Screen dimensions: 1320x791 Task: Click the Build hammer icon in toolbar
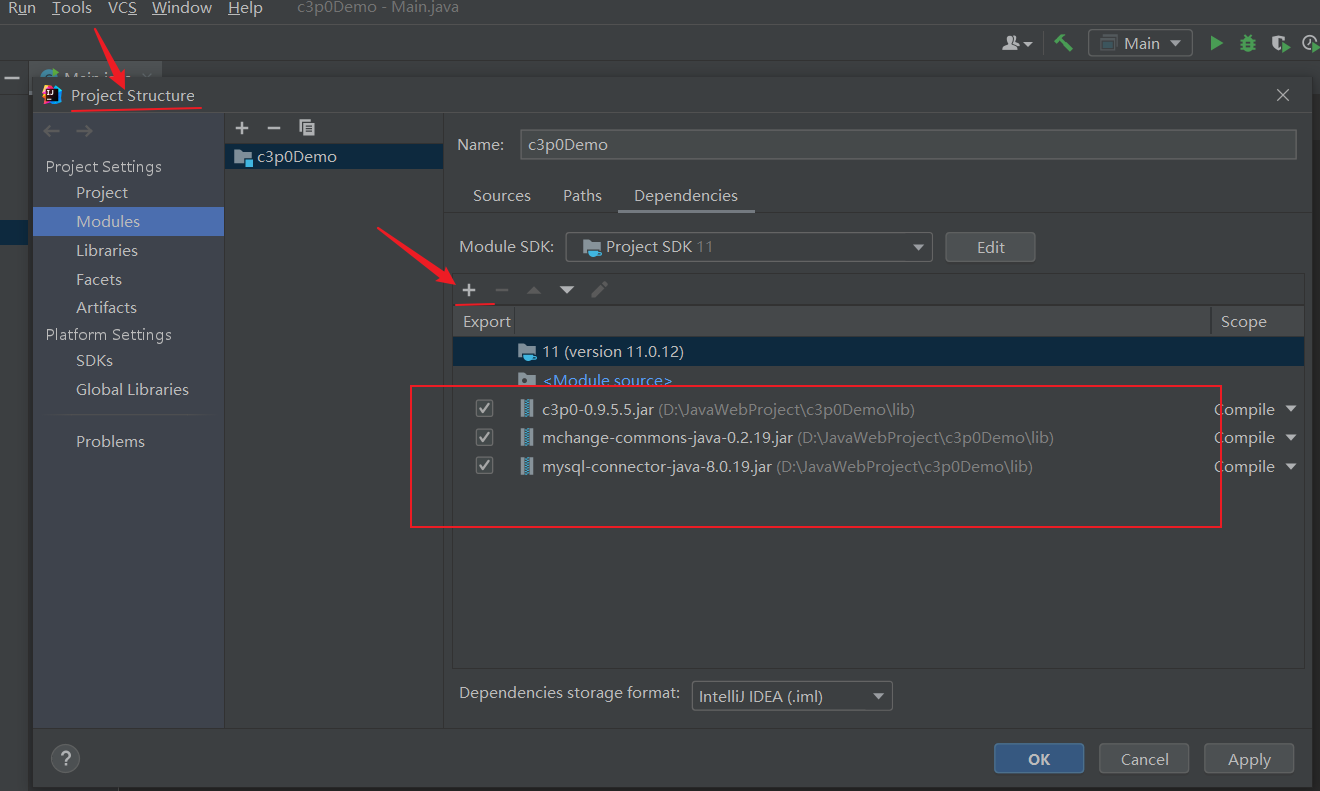point(1063,43)
